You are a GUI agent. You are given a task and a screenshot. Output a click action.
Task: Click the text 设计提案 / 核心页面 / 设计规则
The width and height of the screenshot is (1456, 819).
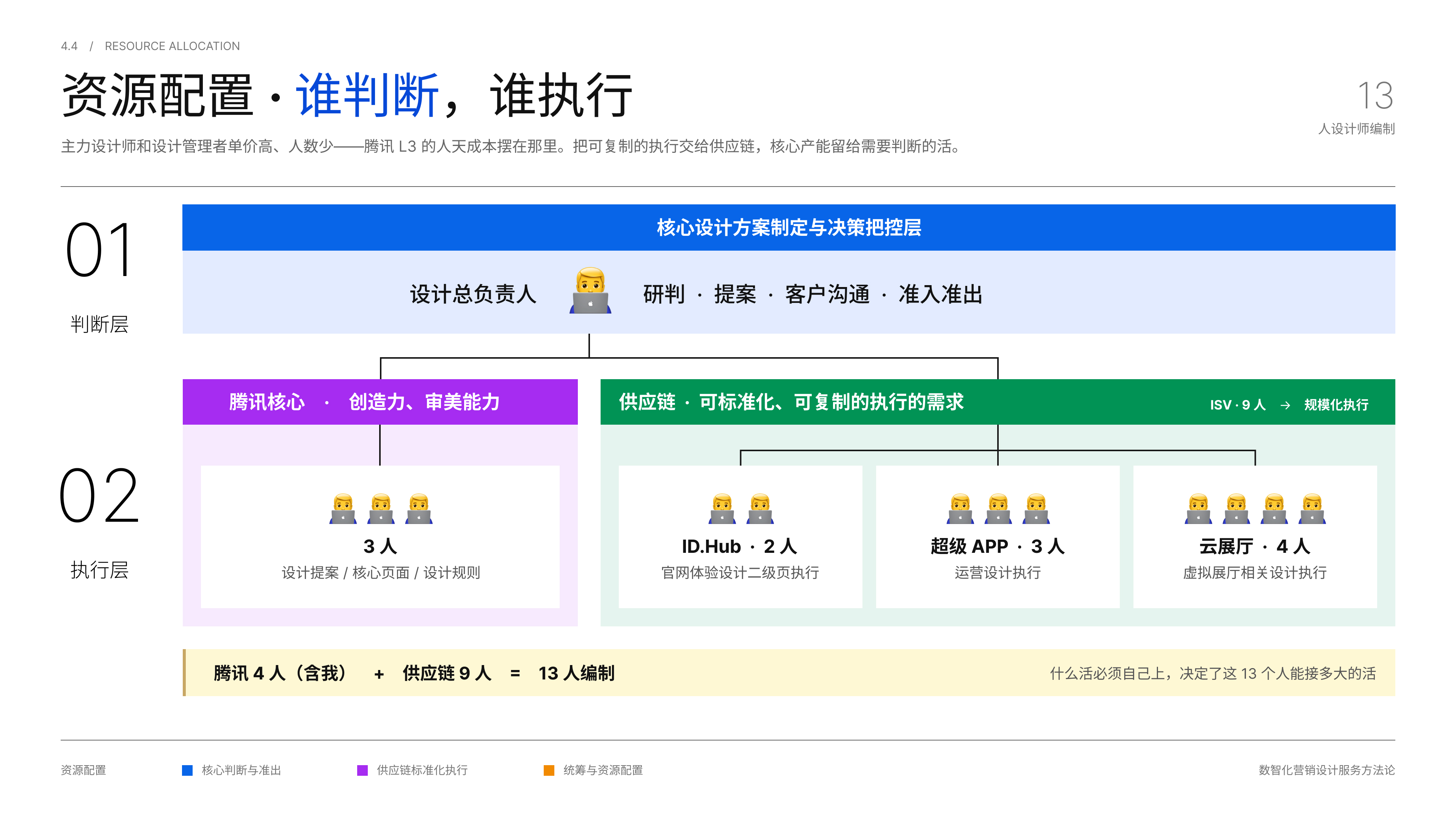pyautogui.click(x=380, y=573)
